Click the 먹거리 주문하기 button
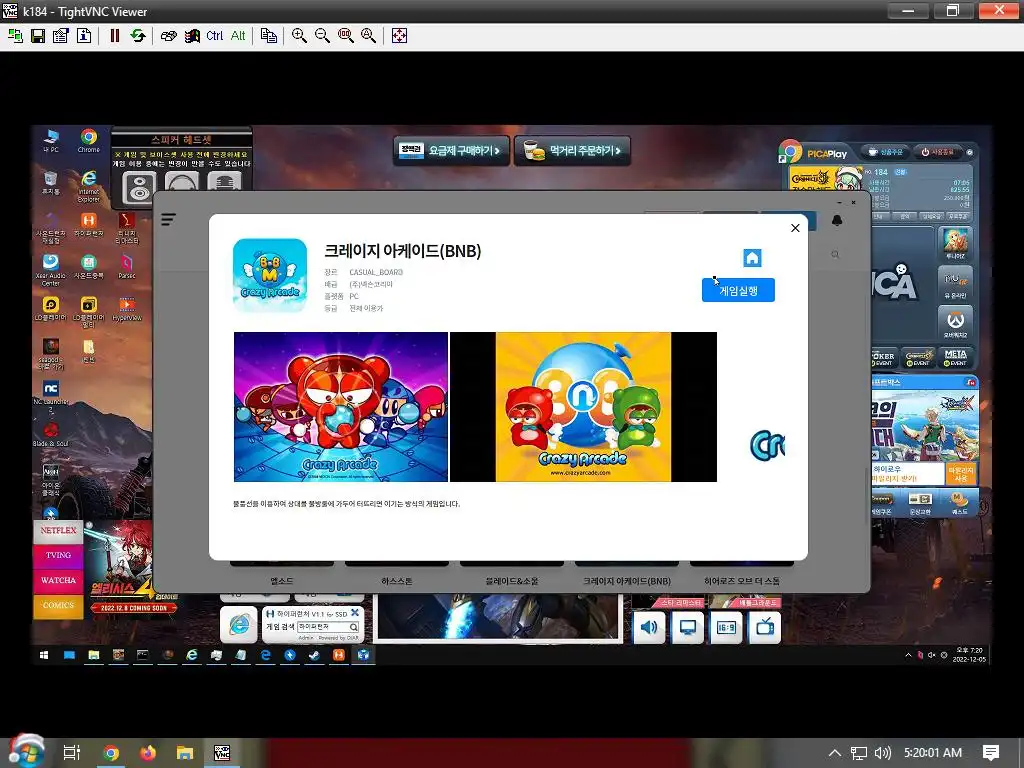The height and width of the screenshot is (768, 1024). tap(572, 151)
